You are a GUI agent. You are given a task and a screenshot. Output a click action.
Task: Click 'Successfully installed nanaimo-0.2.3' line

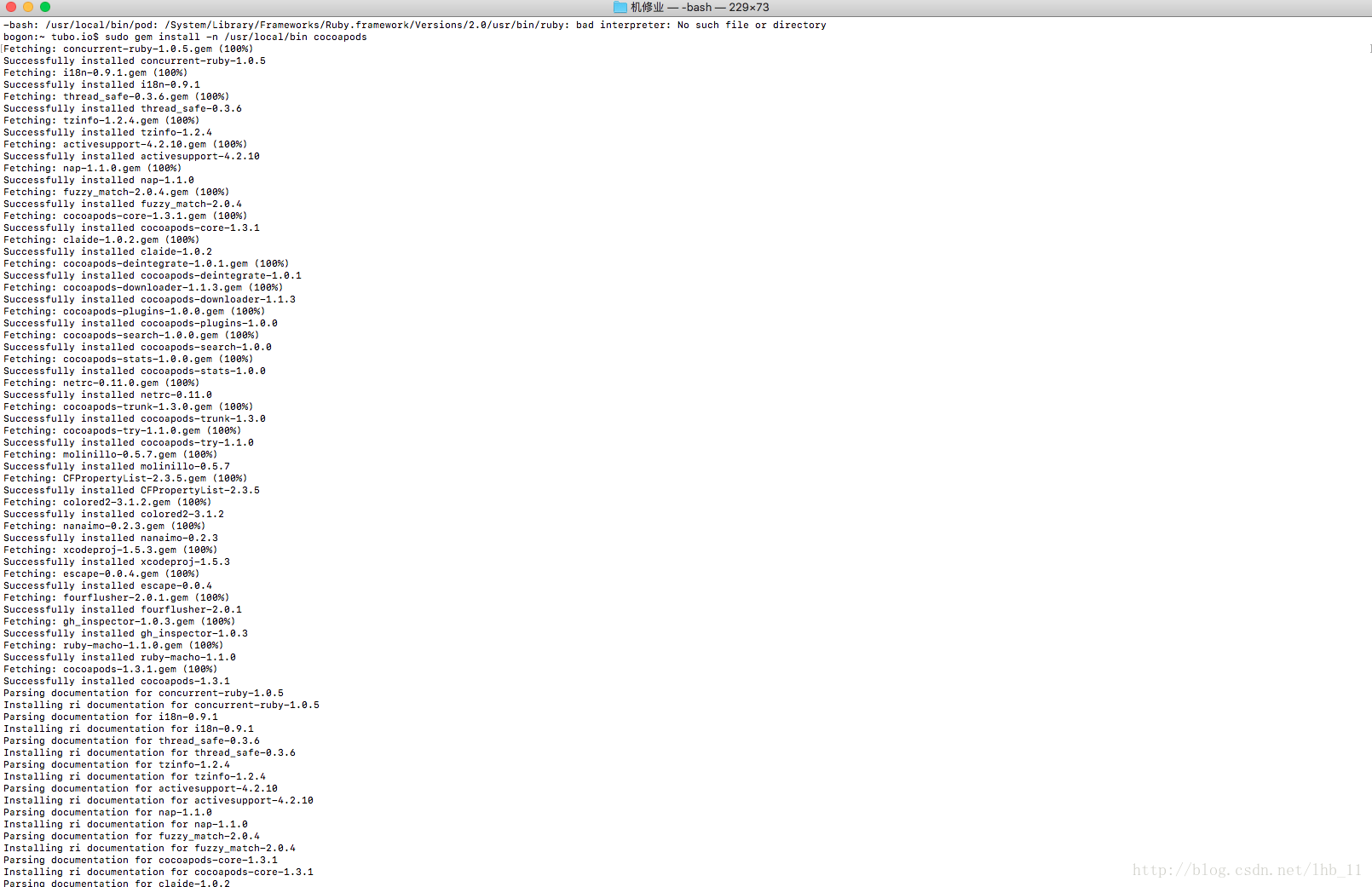pyautogui.click(x=111, y=538)
